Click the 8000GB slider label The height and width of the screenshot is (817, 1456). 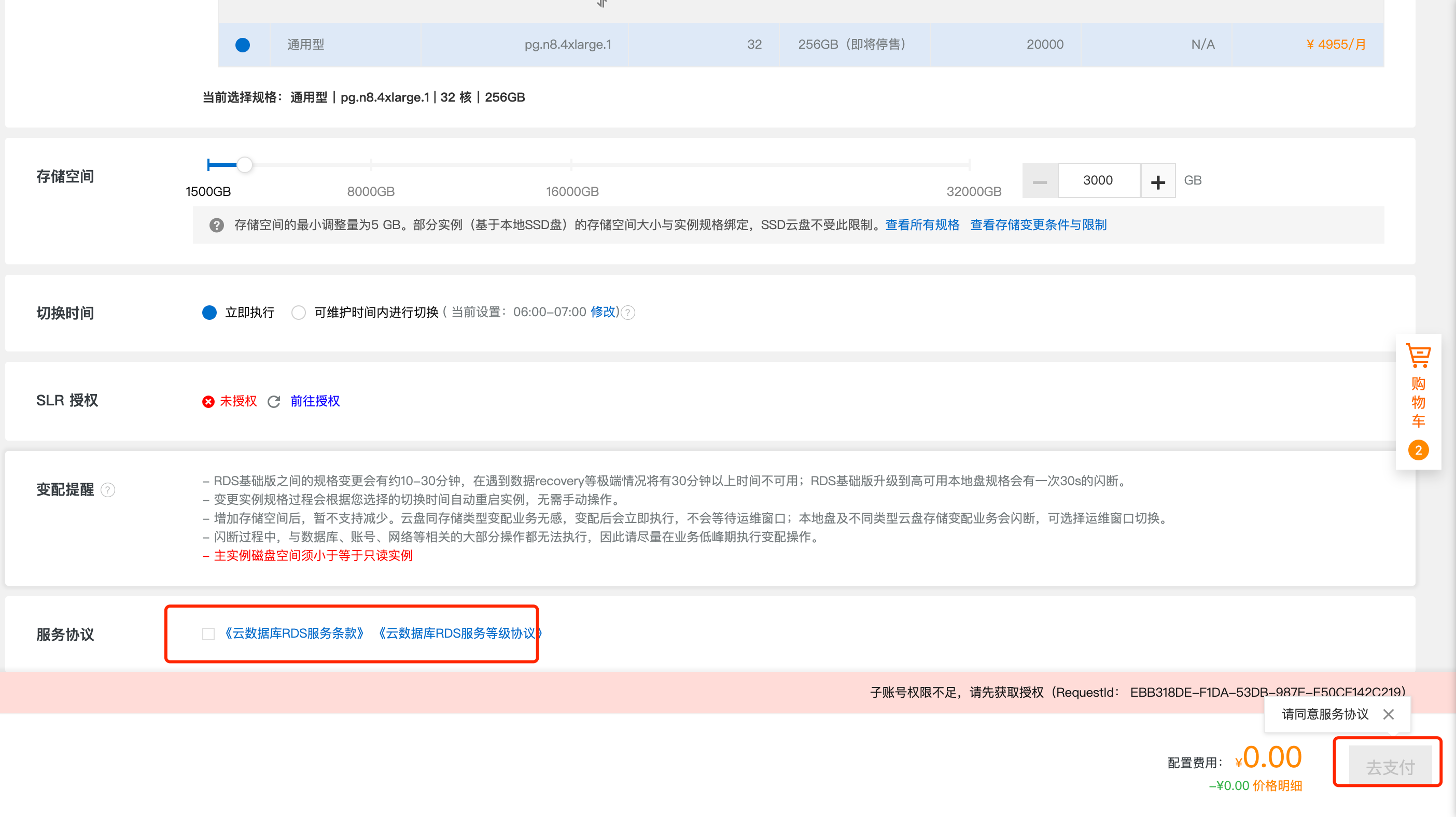pos(371,191)
